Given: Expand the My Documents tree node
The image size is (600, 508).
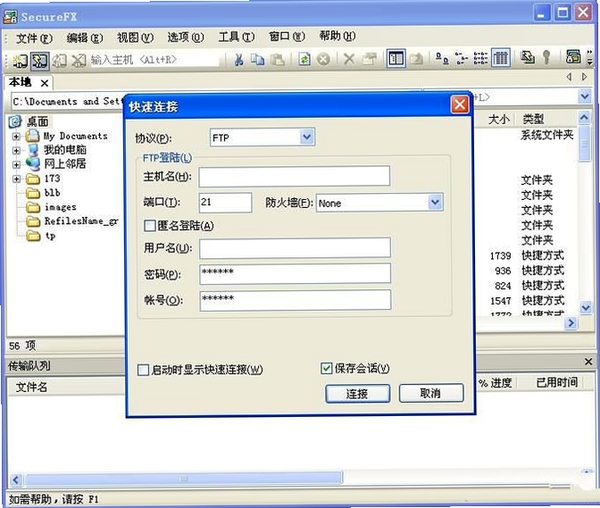Looking at the screenshot, I should coord(16,136).
